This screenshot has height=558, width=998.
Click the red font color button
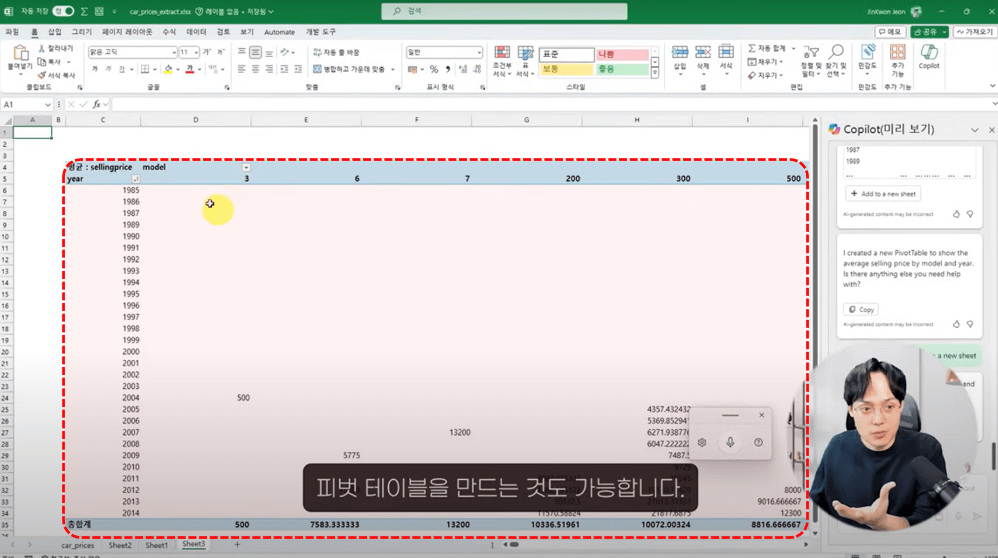(x=190, y=69)
